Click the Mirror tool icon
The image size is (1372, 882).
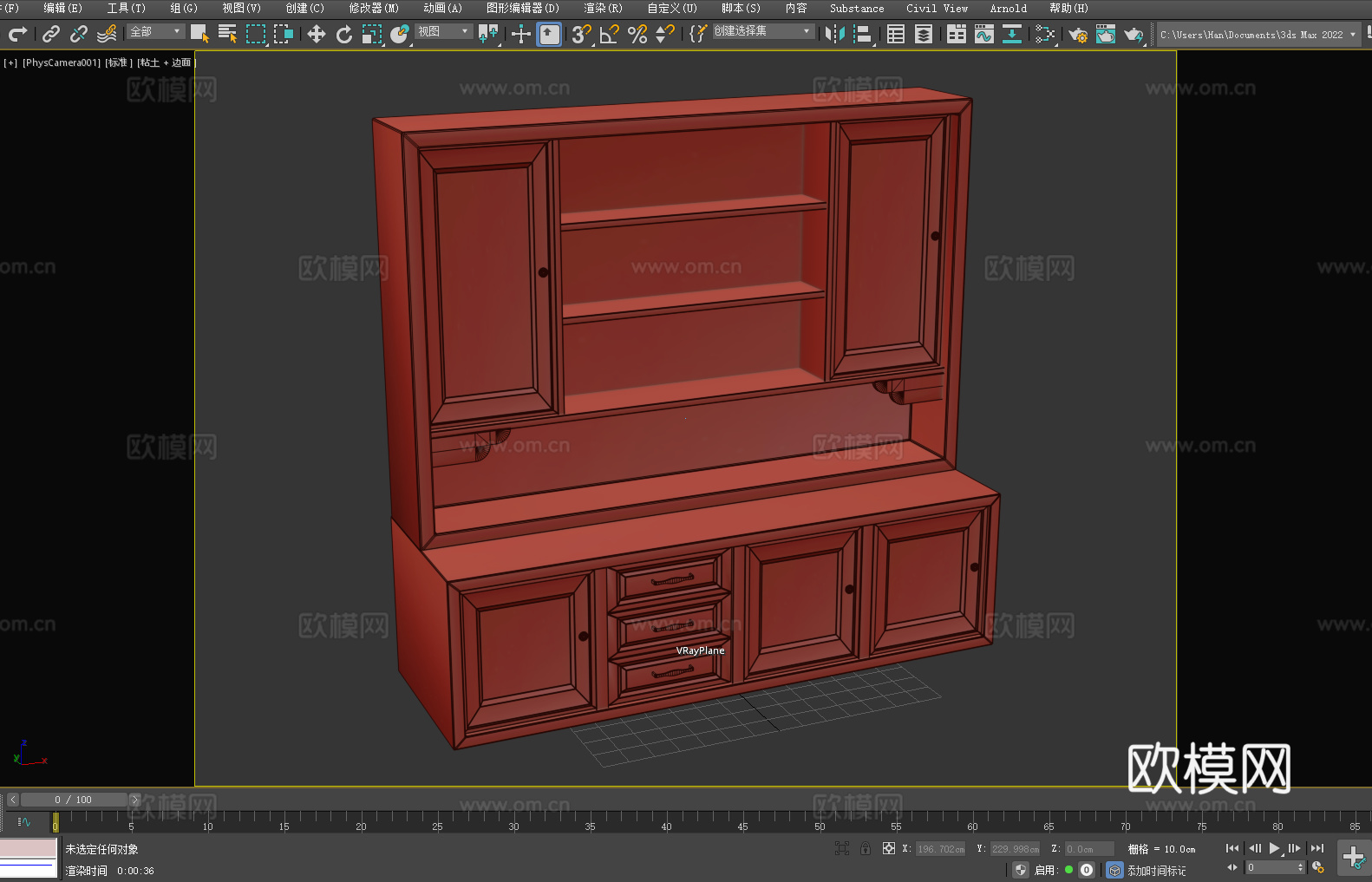(x=835, y=34)
